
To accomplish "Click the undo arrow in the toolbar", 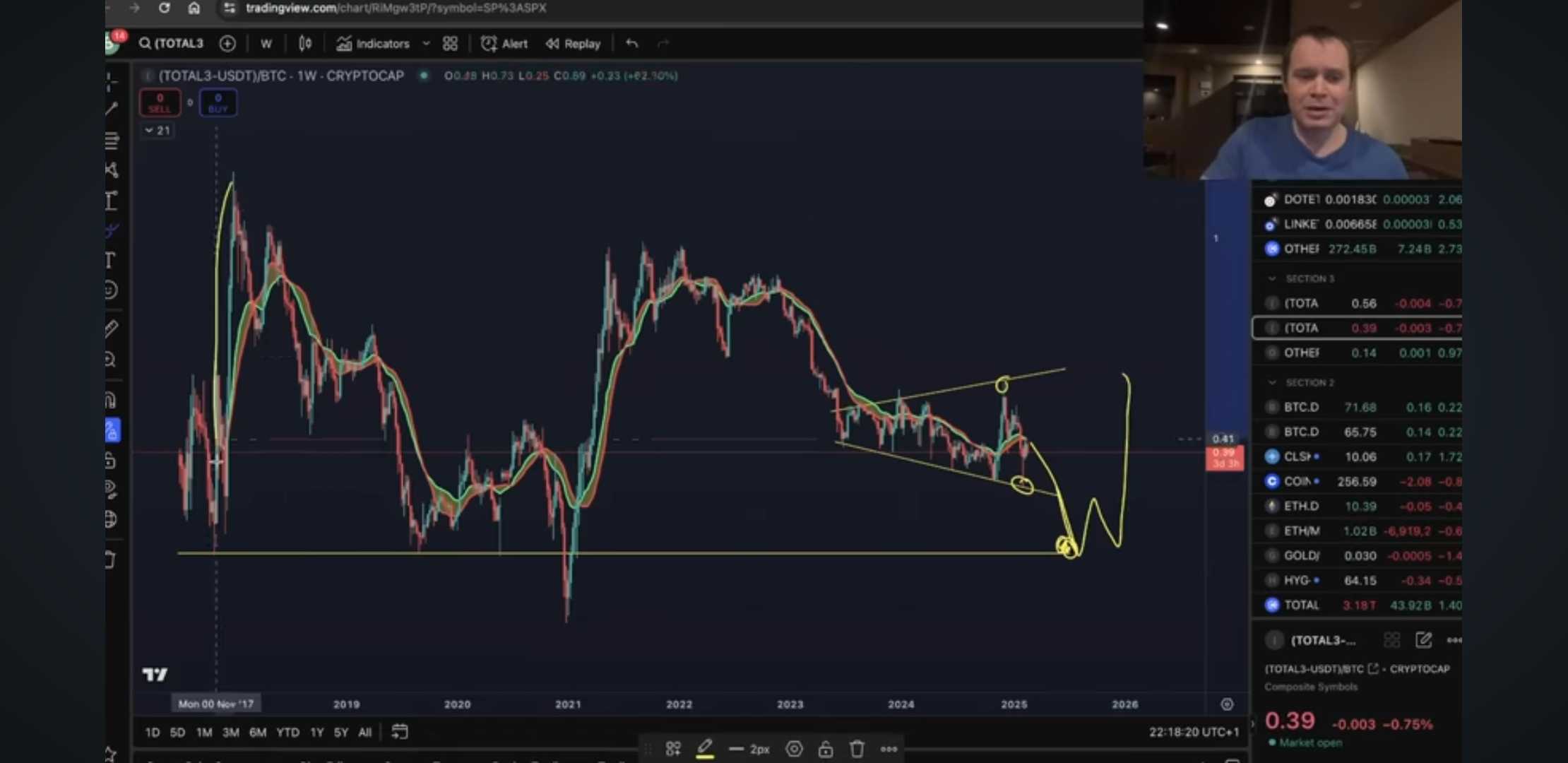I will [x=631, y=44].
